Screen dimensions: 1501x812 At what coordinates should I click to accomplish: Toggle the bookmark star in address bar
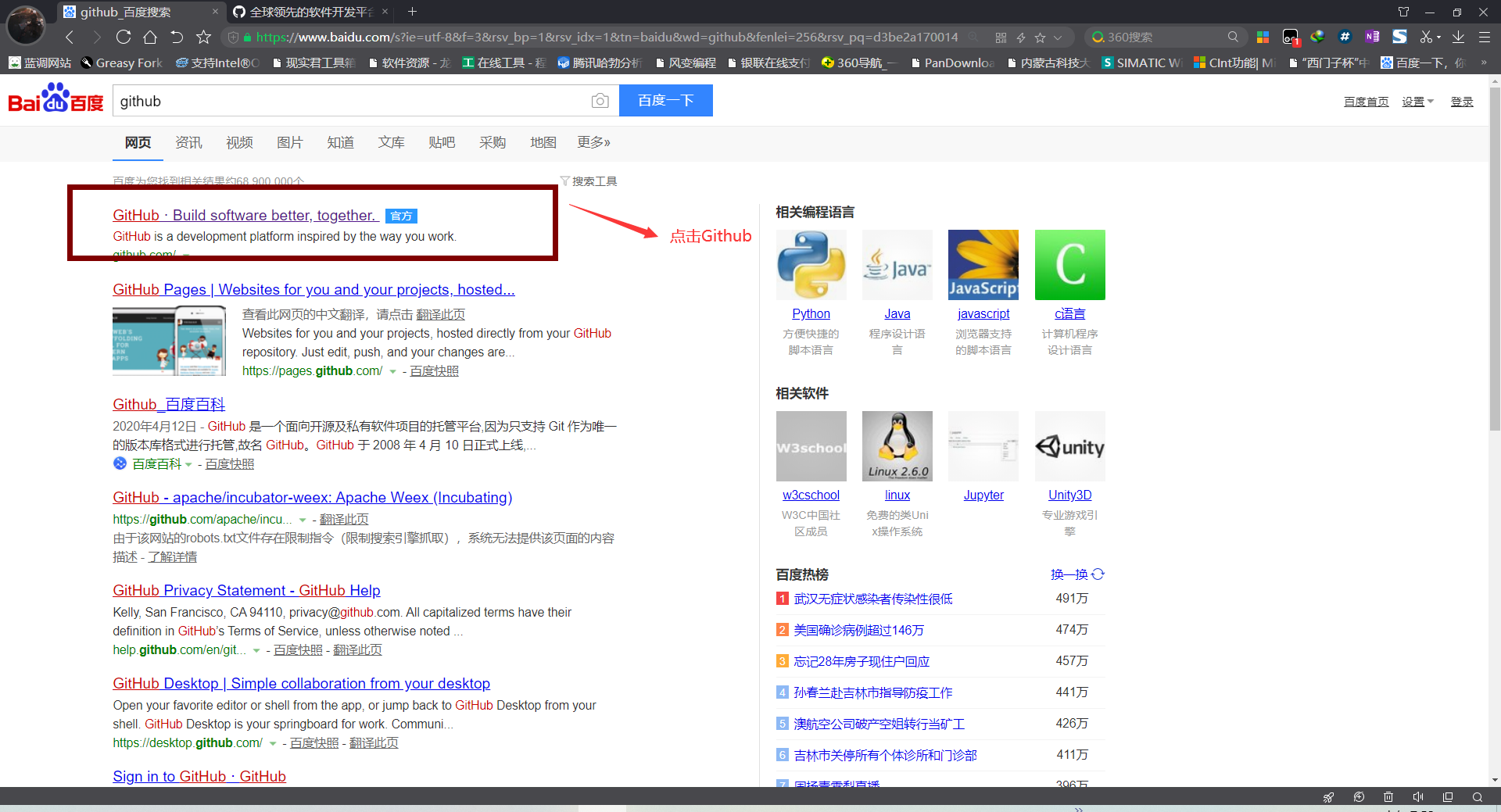pyautogui.click(x=1040, y=38)
